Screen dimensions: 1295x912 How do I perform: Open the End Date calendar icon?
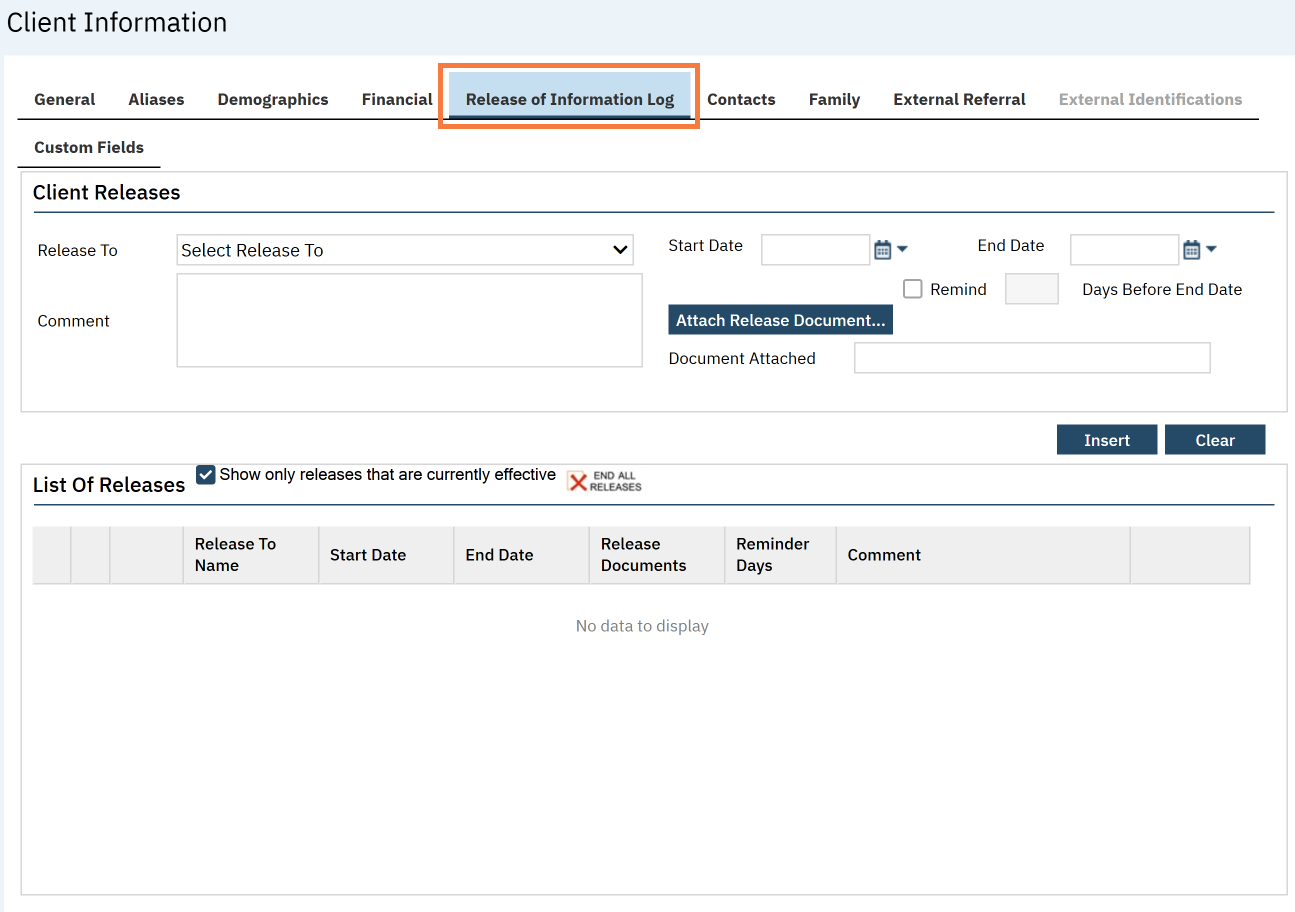(1191, 249)
